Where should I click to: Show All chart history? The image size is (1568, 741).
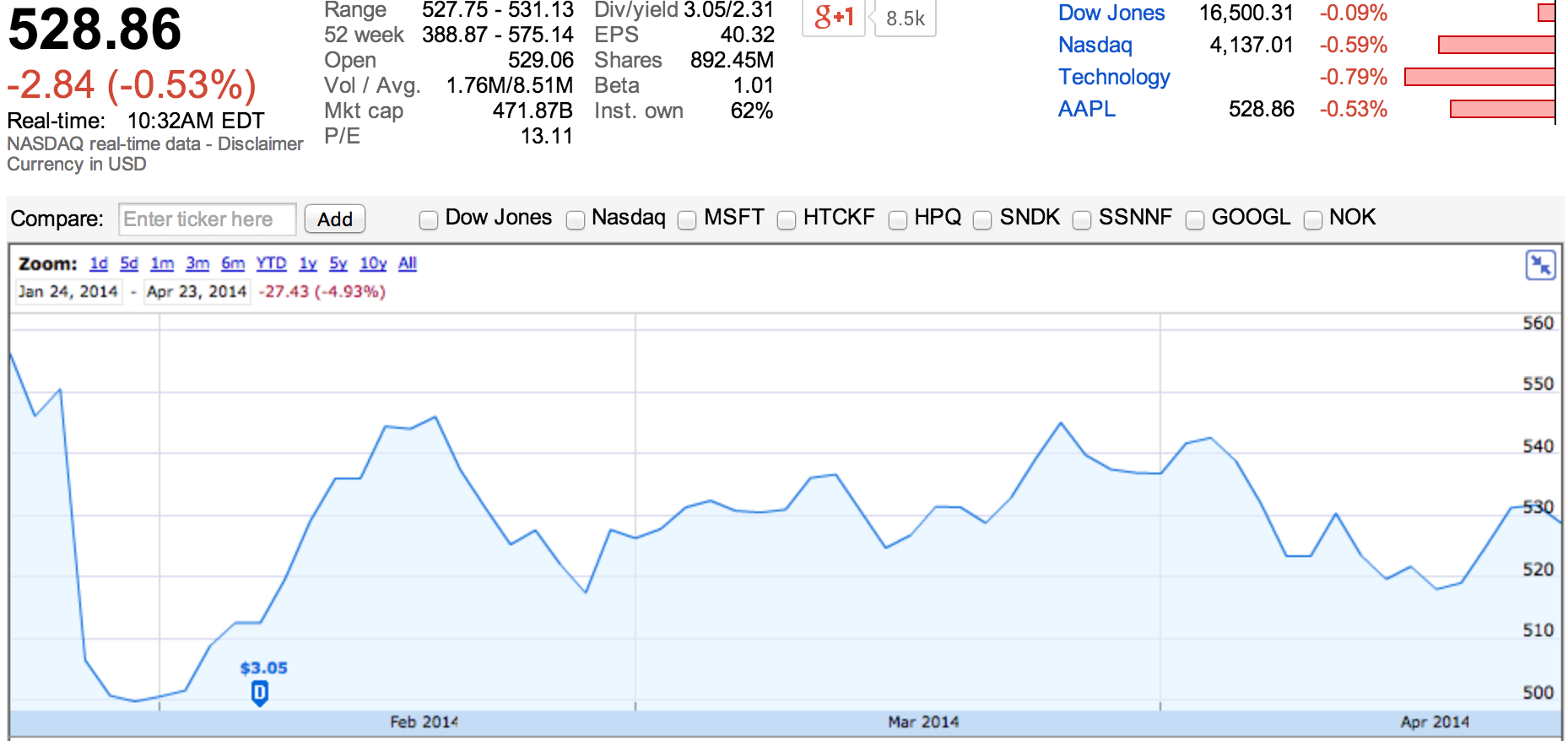tap(408, 263)
